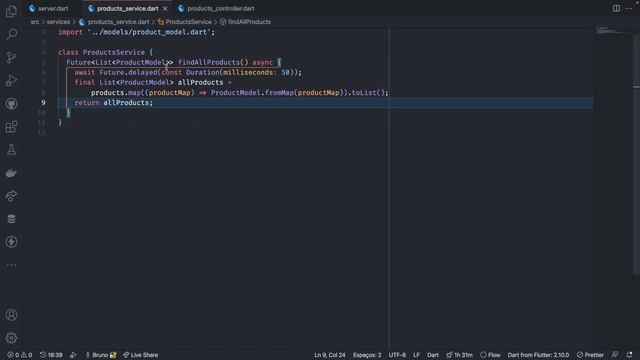Show additional hidden activity bar views
This screenshot has width=640, height=360.
point(11,265)
